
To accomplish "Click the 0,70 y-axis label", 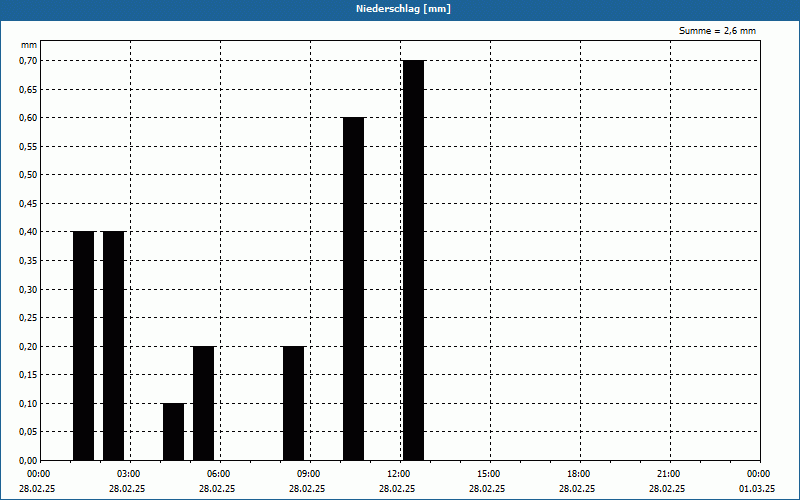I will coord(28,61).
